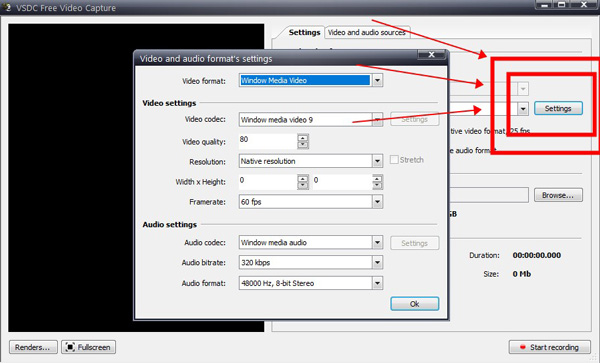The image size is (600, 363).
Task: Click the Height value field
Action: click(342, 182)
